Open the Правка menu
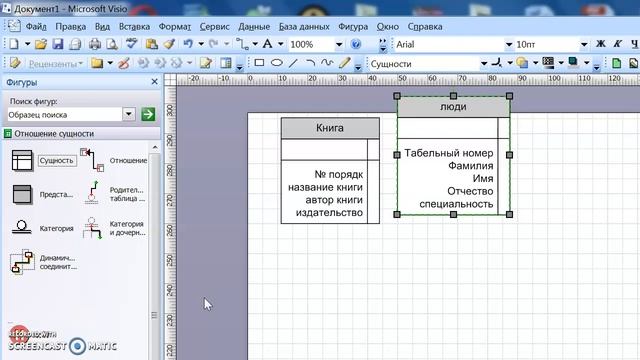Screen dimensions: 640x360 click(71, 27)
